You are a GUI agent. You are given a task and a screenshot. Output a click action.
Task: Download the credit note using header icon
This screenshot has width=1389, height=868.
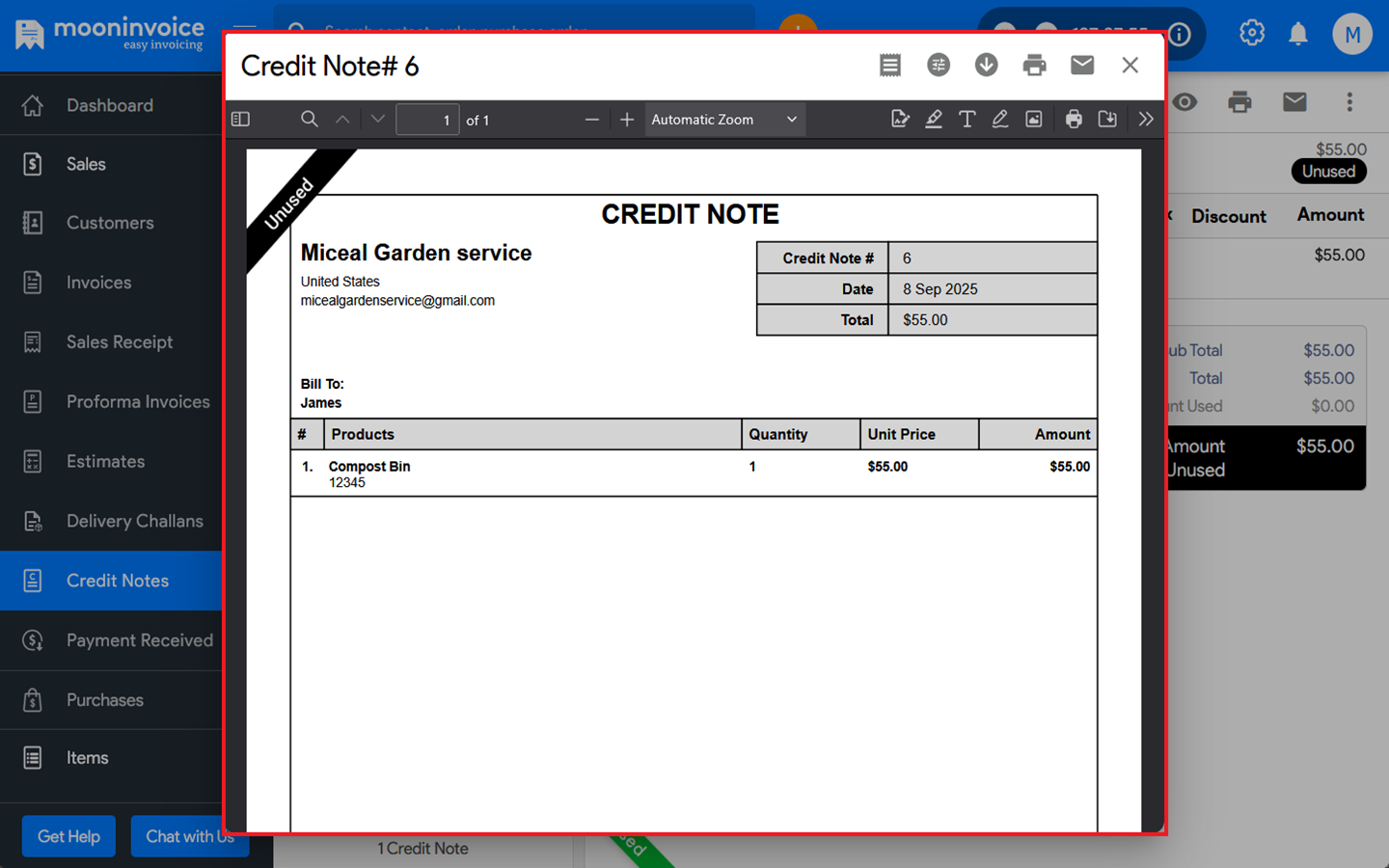click(x=986, y=65)
